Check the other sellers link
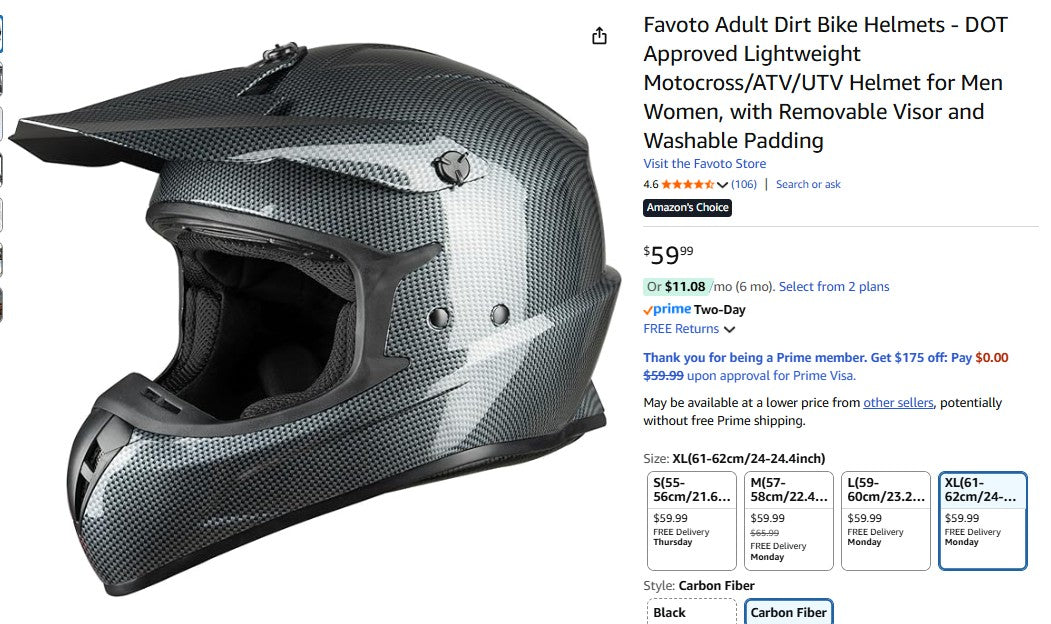Screen dimensions: 1051x624 click(899, 402)
